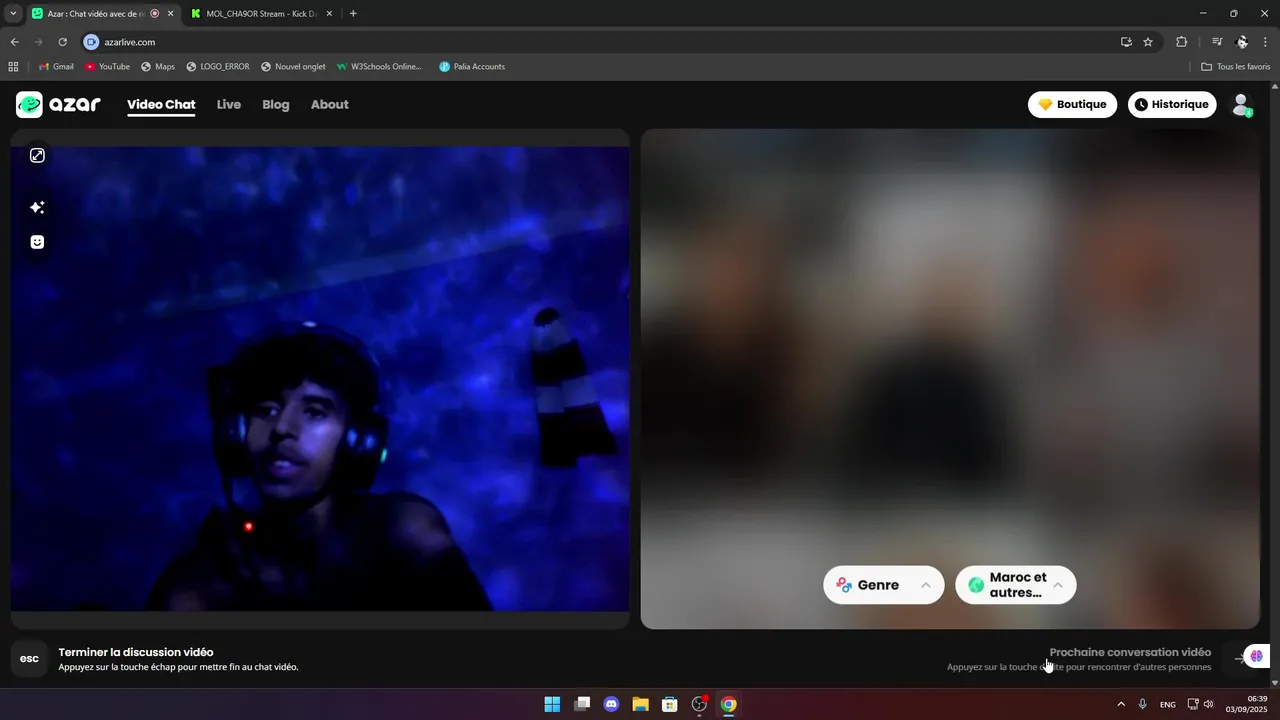Click the esc key icon
The height and width of the screenshot is (720, 1280).
(x=29, y=659)
